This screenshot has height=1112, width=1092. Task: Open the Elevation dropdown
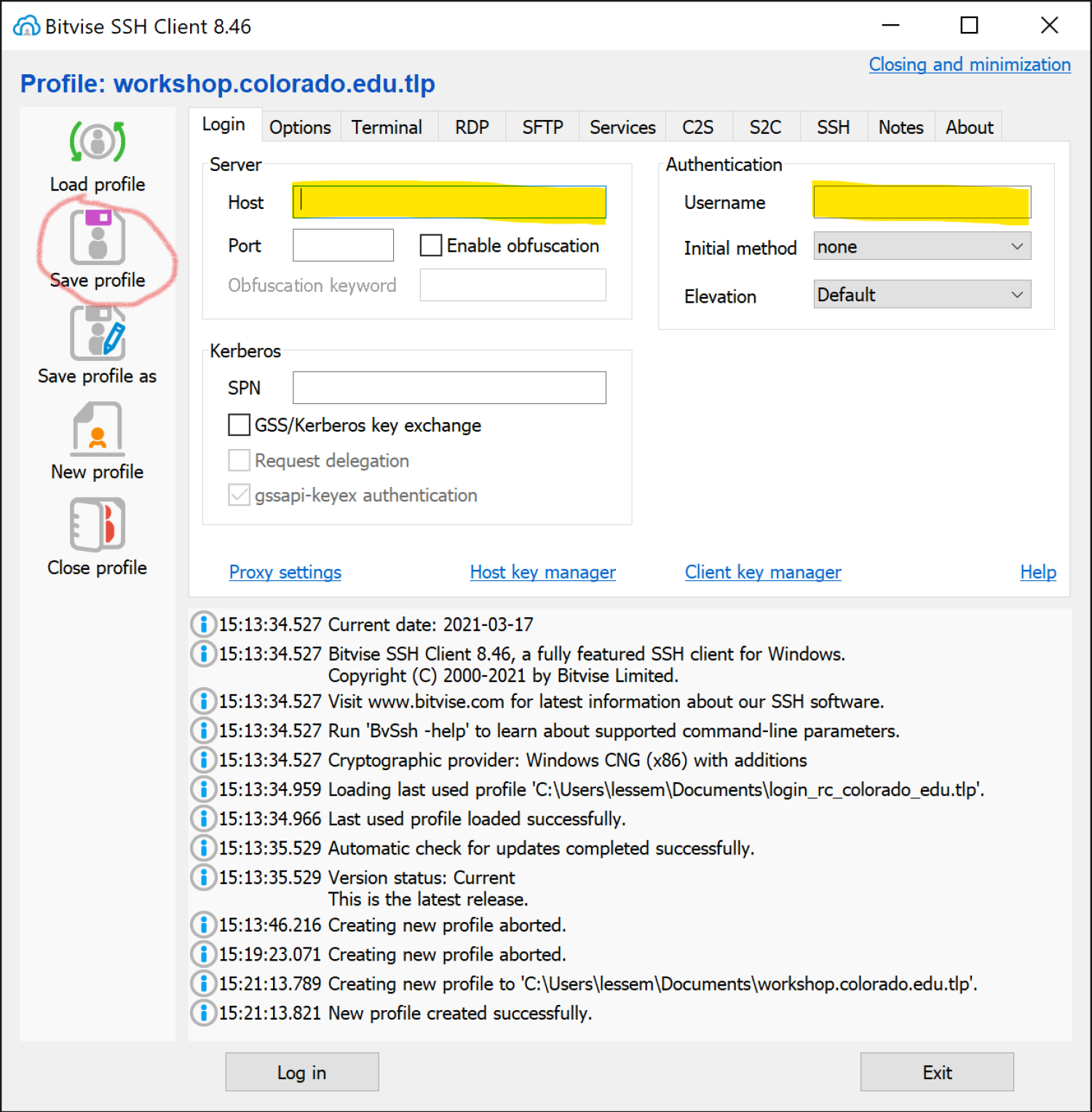pos(922,295)
